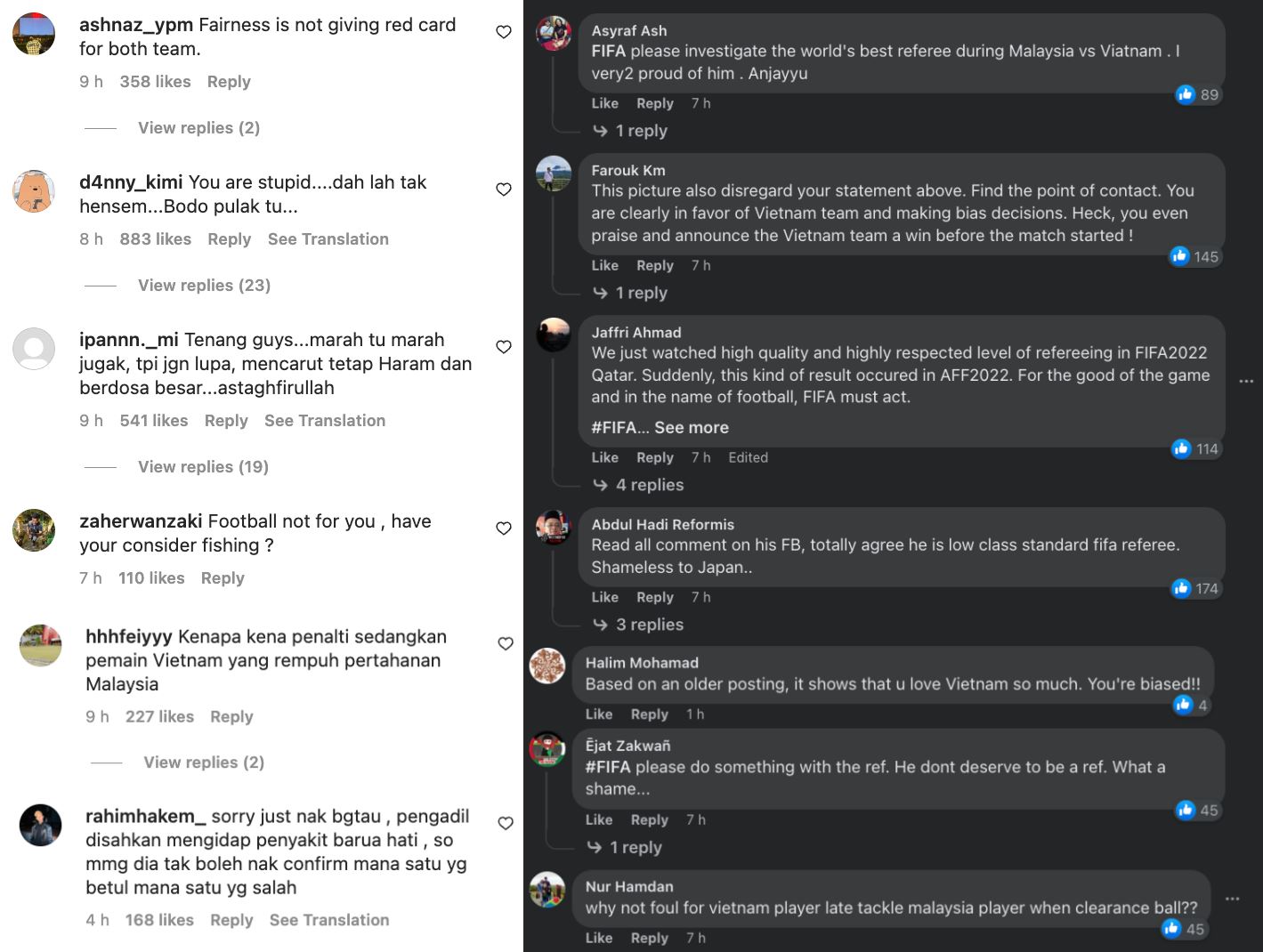
Task: Tap the heart icon on d4nny_kimi's comment
Action: (504, 189)
